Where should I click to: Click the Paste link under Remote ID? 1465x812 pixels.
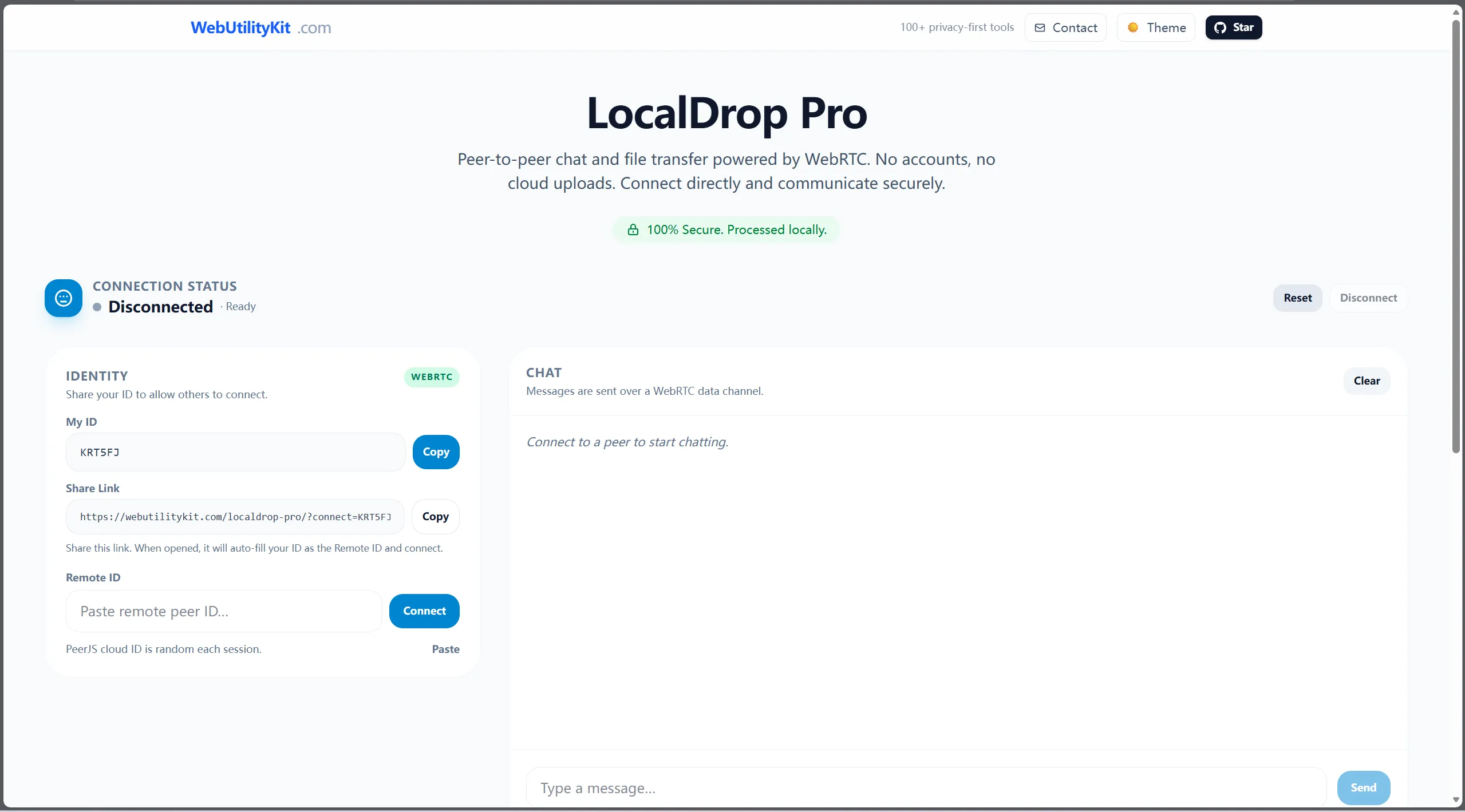(x=445, y=649)
